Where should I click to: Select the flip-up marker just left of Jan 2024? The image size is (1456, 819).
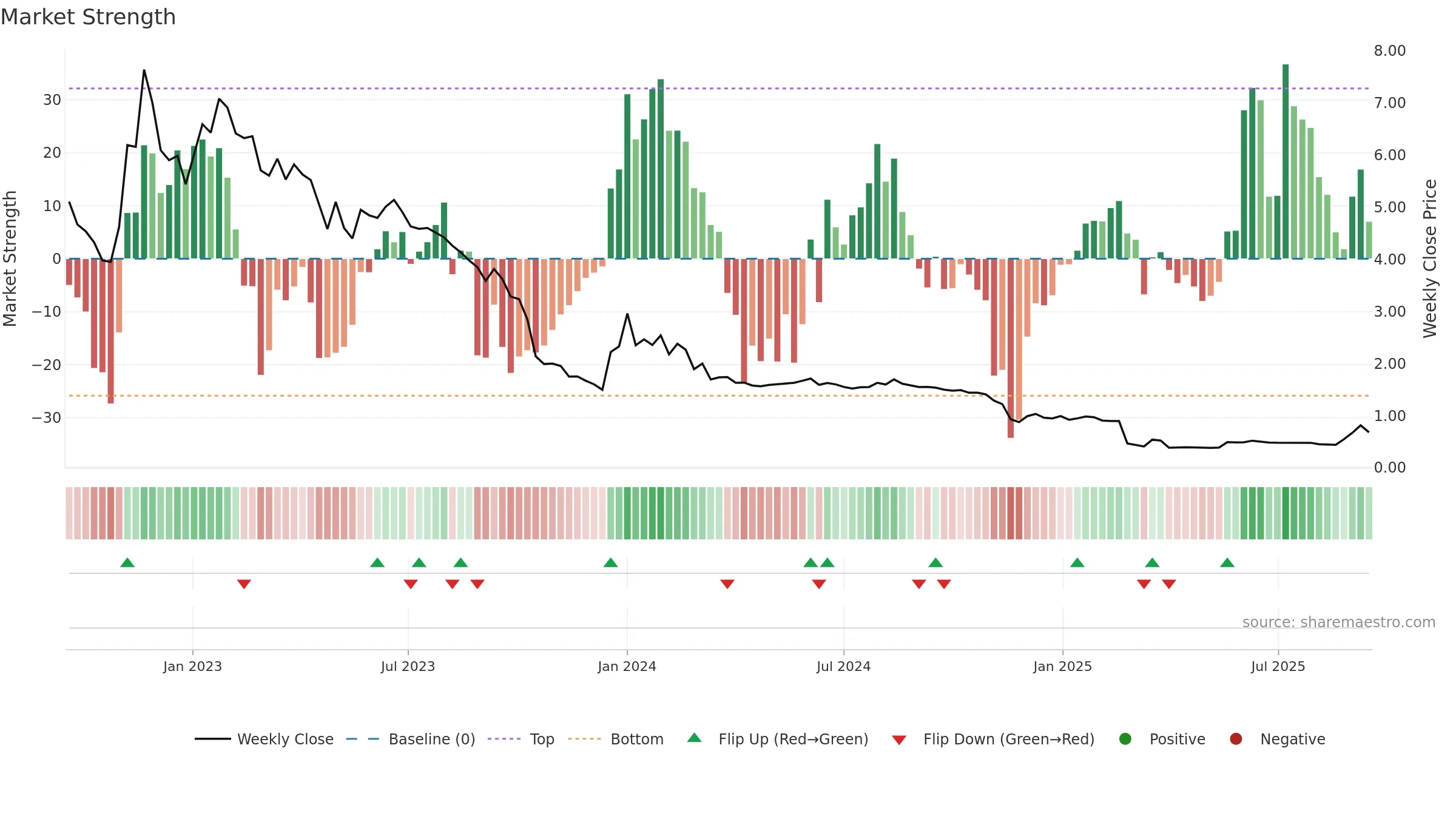coord(611,562)
